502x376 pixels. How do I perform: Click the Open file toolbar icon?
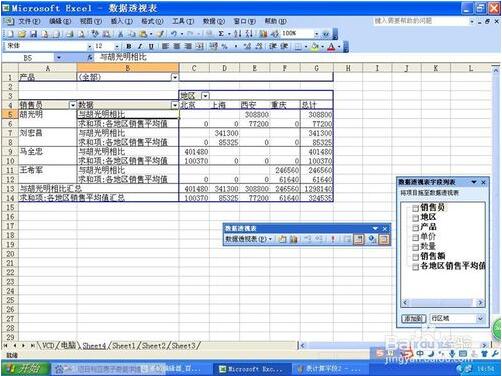click(x=22, y=34)
